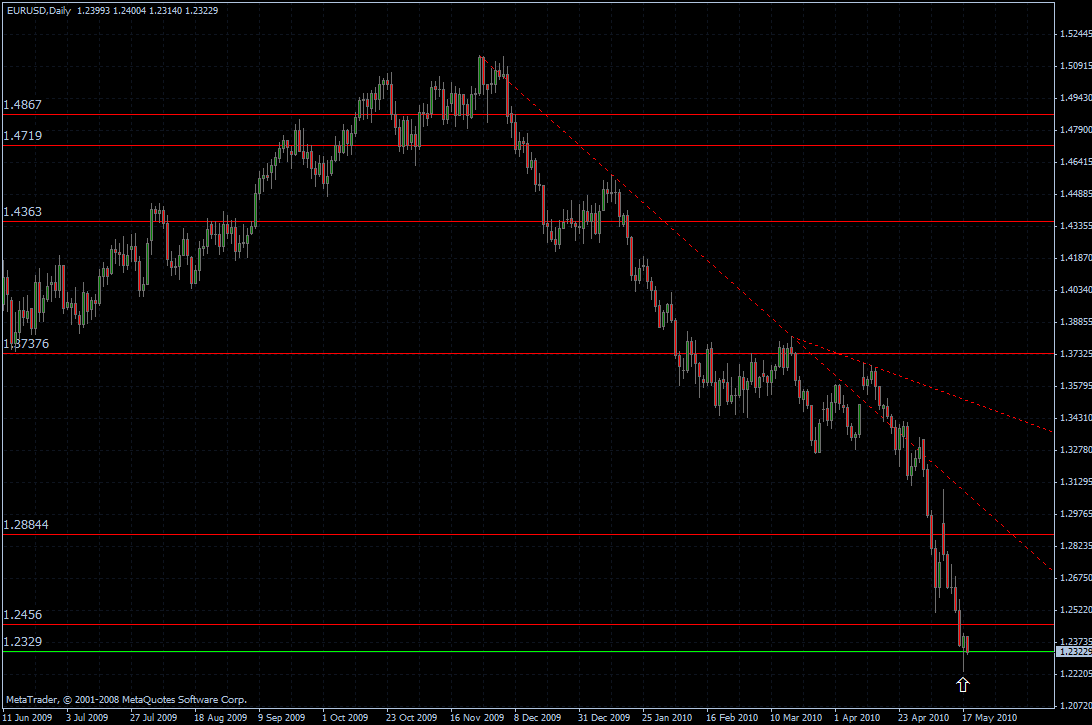Click the 1.43355 price scale value

click(1075, 226)
